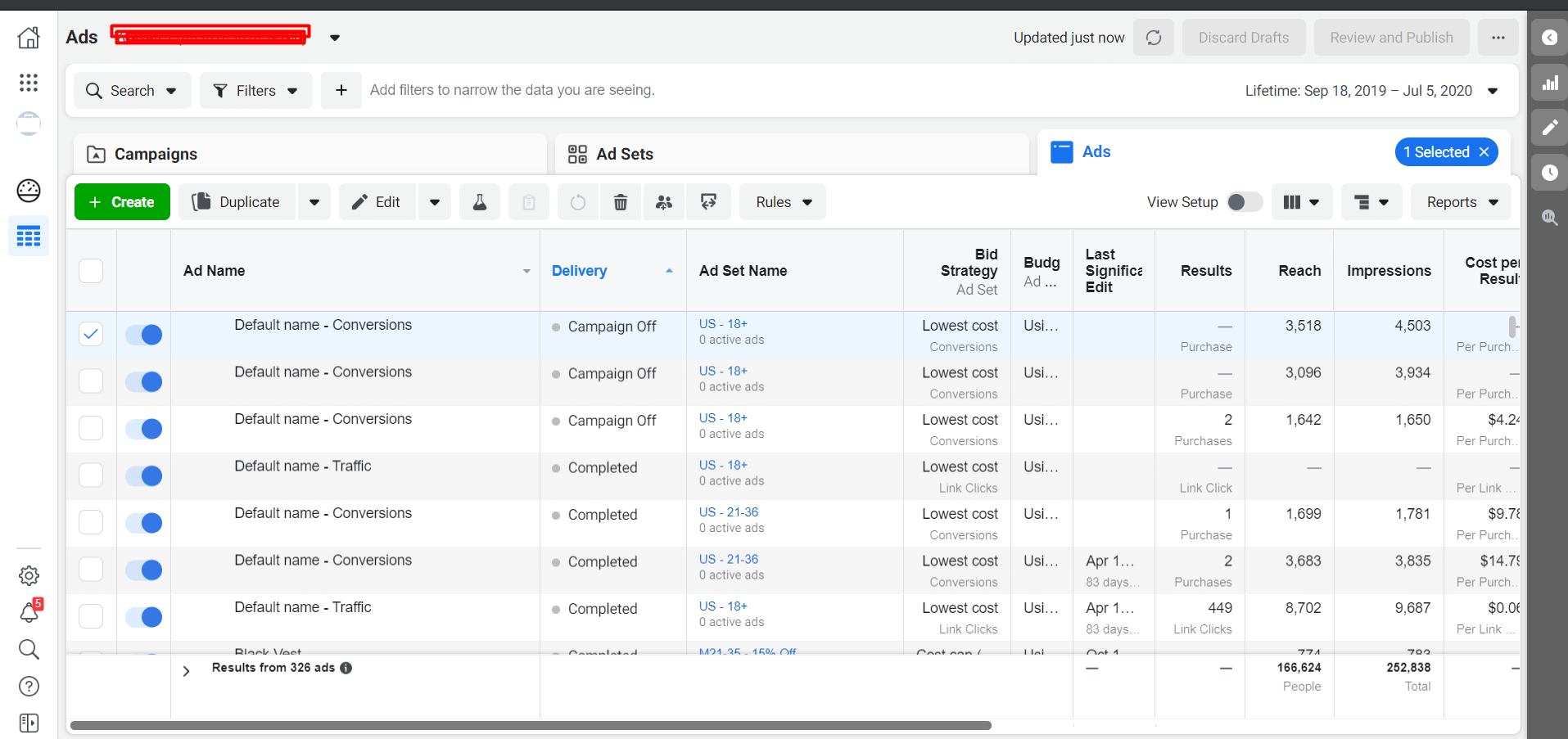Toggle the View Setup switch
Viewport: 1568px width, 739px height.
1245,202
